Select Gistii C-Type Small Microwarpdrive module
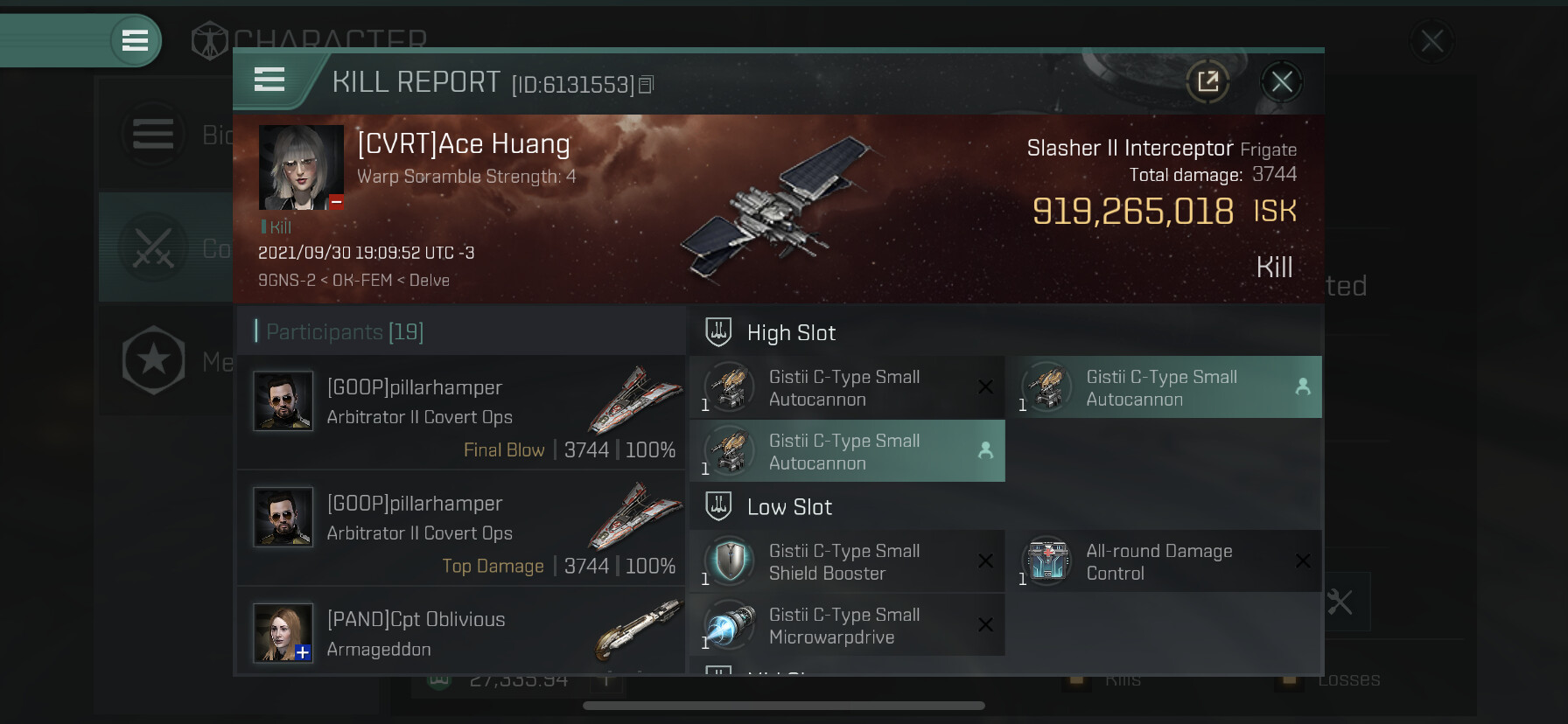1568x724 pixels. tap(846, 626)
